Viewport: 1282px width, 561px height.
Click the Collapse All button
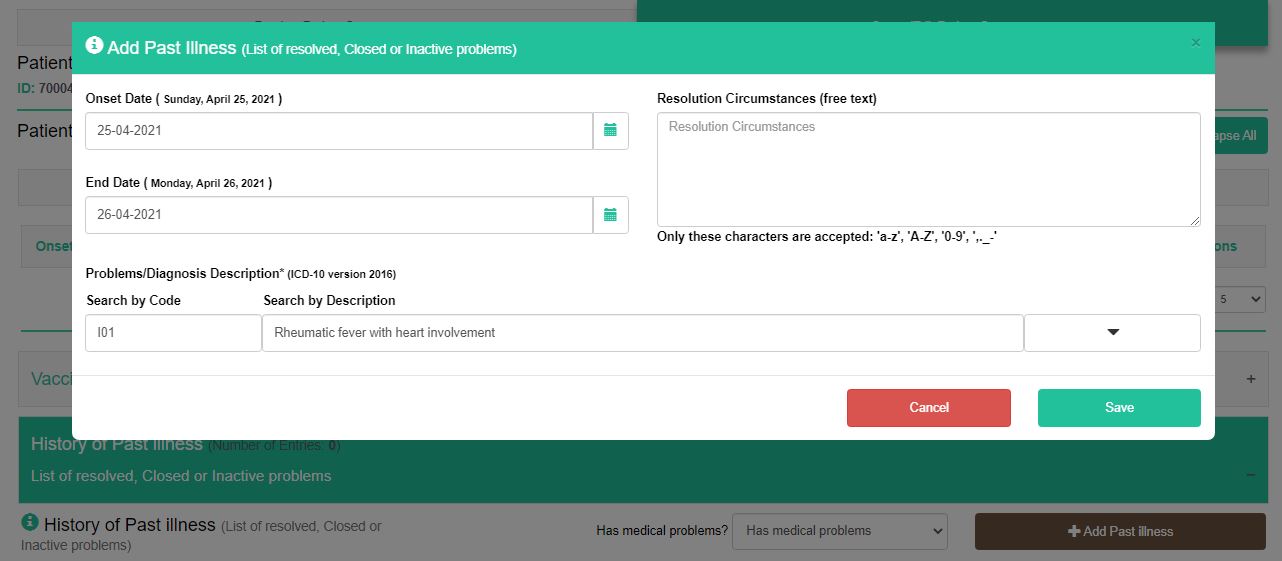coord(1240,136)
